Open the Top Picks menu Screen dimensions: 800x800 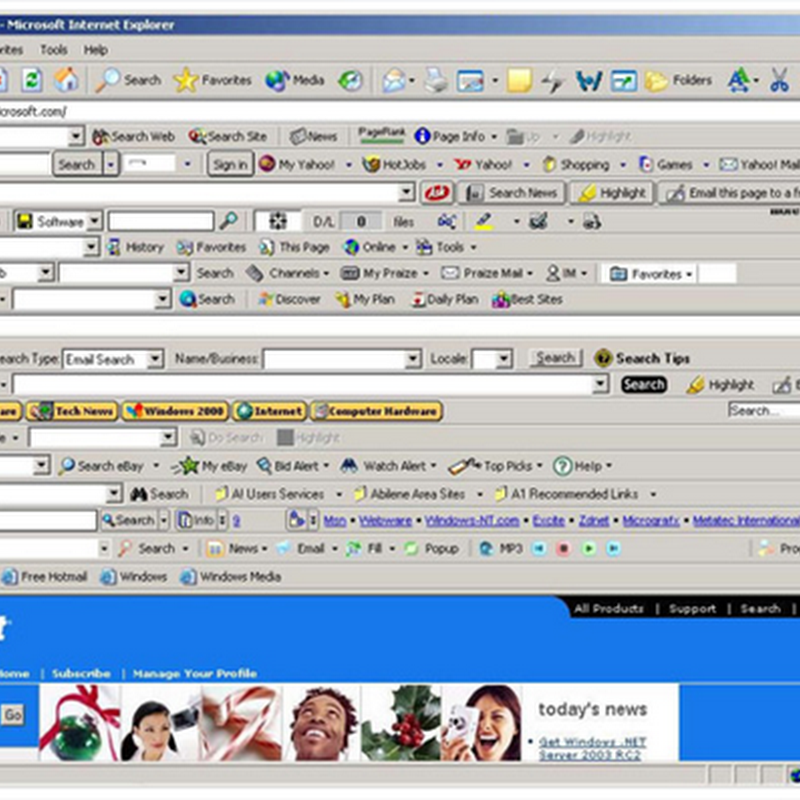[495, 466]
